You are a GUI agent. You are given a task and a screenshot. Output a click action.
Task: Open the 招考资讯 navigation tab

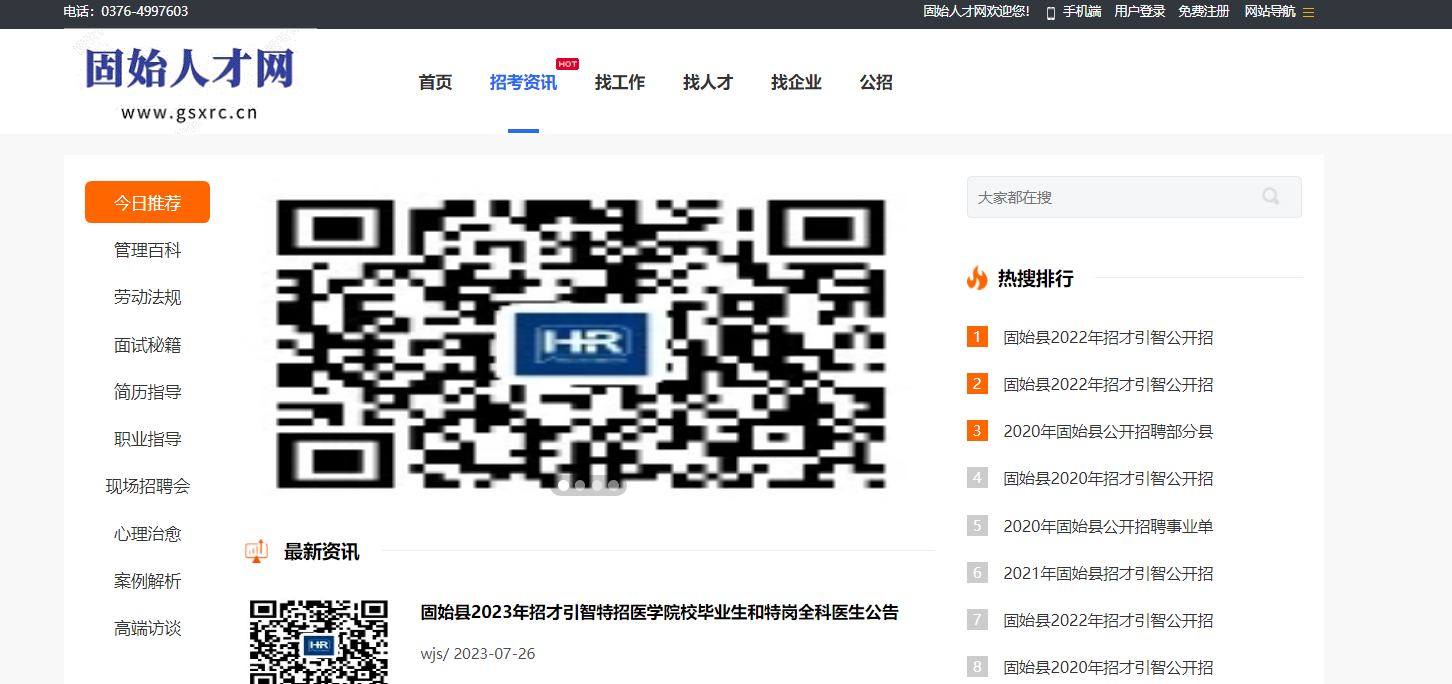(523, 83)
